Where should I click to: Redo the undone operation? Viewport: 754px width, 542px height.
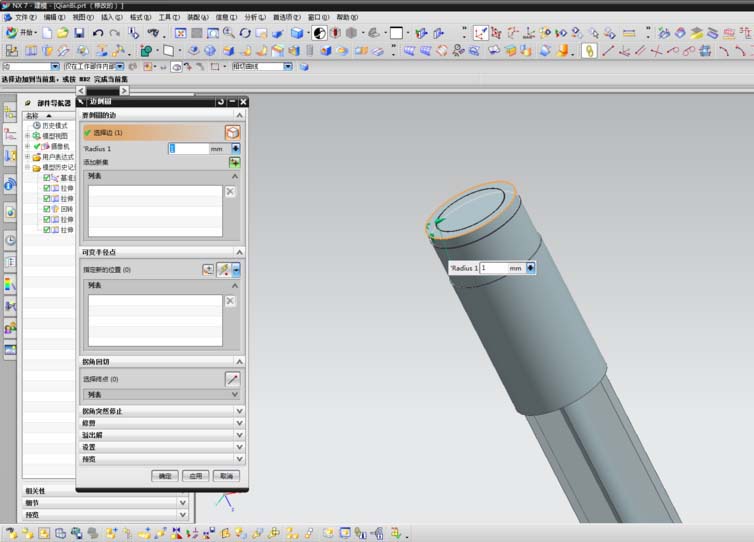[114, 33]
